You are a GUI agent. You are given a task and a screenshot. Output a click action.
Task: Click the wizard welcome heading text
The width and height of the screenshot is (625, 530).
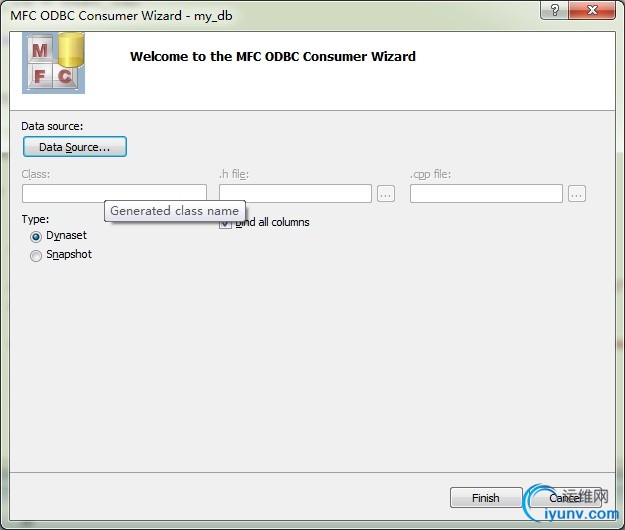pyautogui.click(x=273, y=56)
